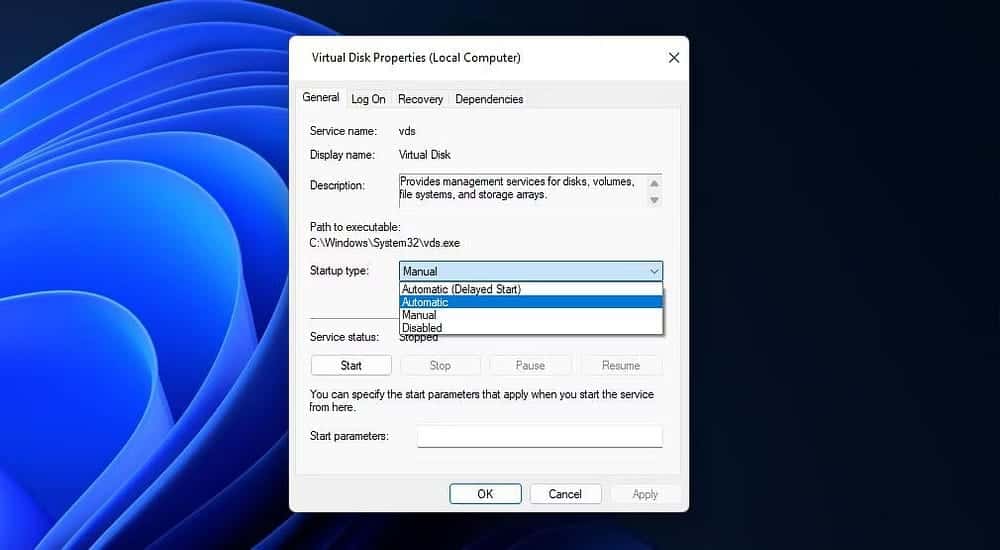The image size is (1000, 550).
Task: Choose the highlighted Automatic startup option
Action: pyautogui.click(x=426, y=302)
